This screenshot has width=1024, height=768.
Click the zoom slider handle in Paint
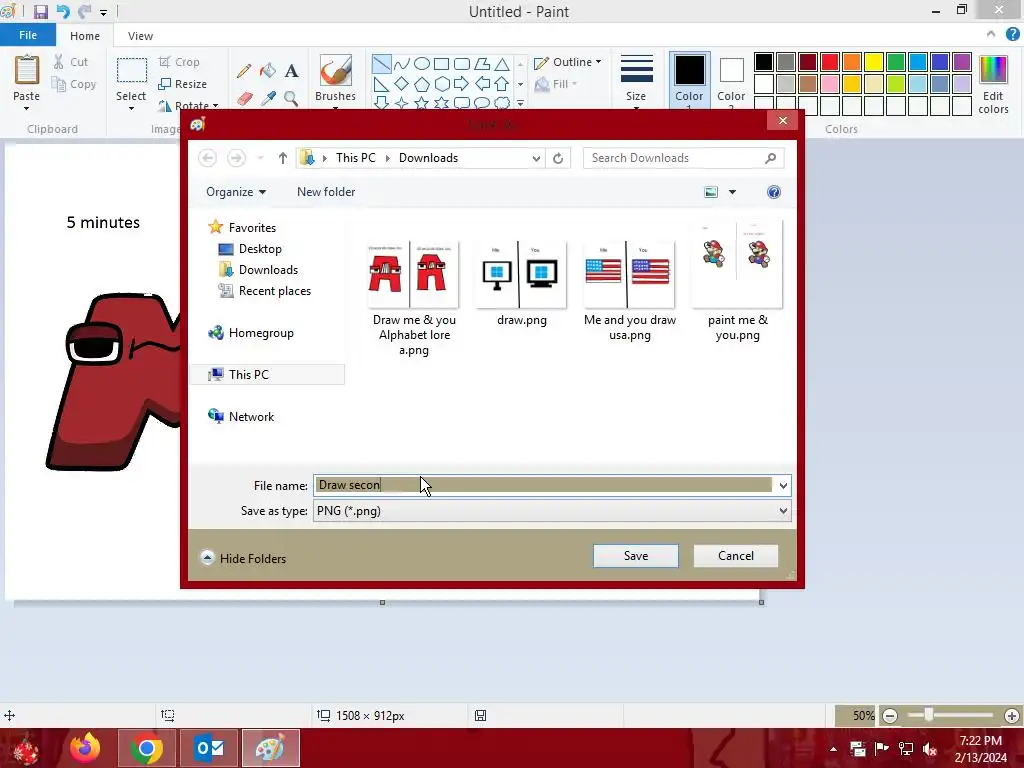(x=928, y=715)
